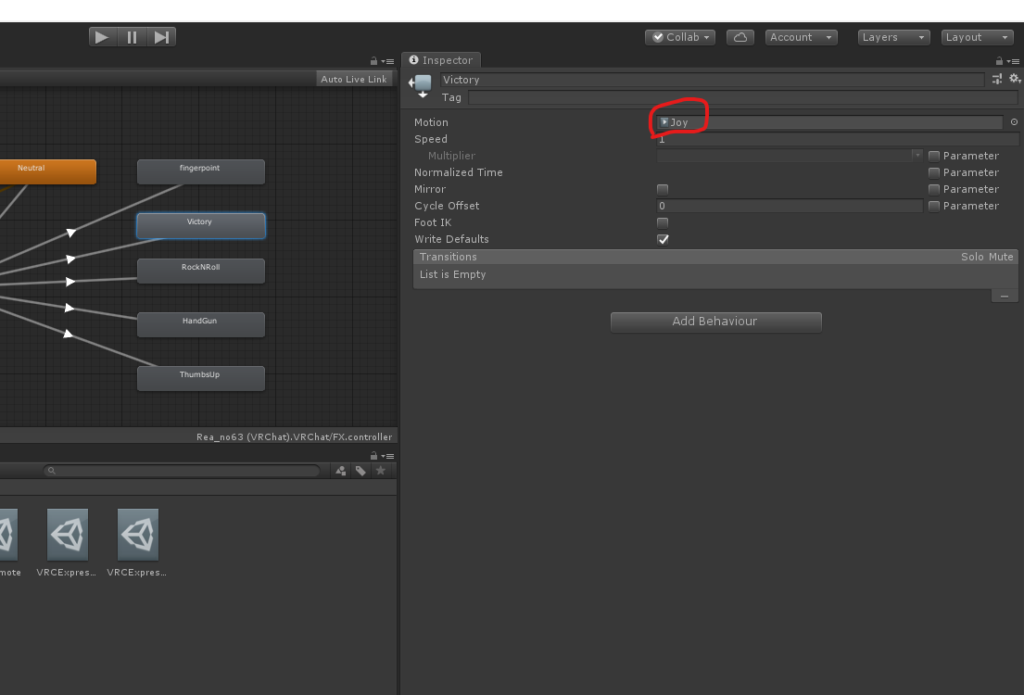Click the Solo column label

[972, 257]
